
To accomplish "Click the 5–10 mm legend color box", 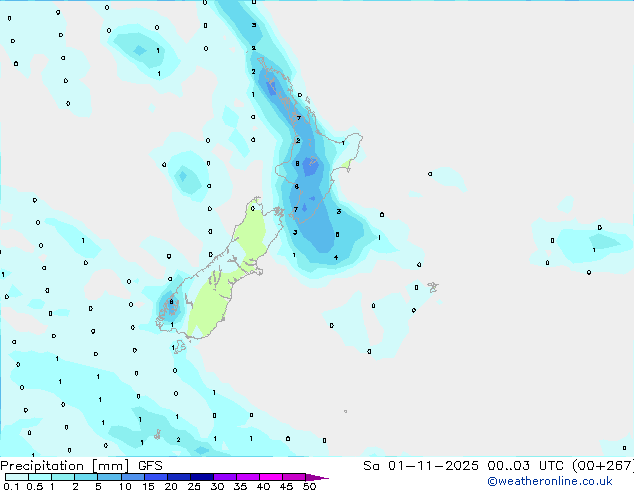I will [109, 477].
